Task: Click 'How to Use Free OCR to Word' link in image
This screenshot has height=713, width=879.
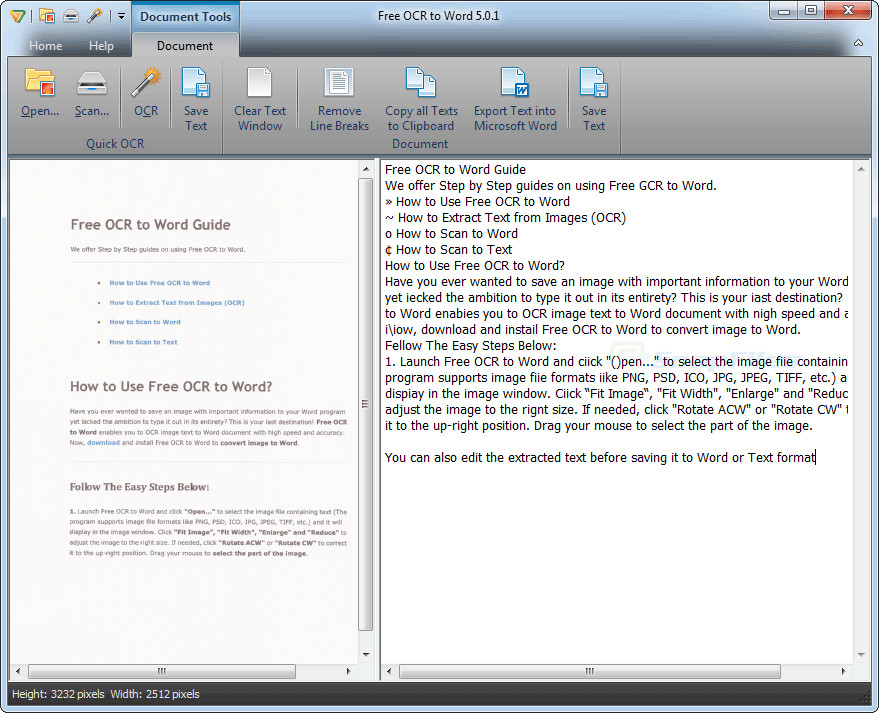Action: pyautogui.click(x=160, y=283)
